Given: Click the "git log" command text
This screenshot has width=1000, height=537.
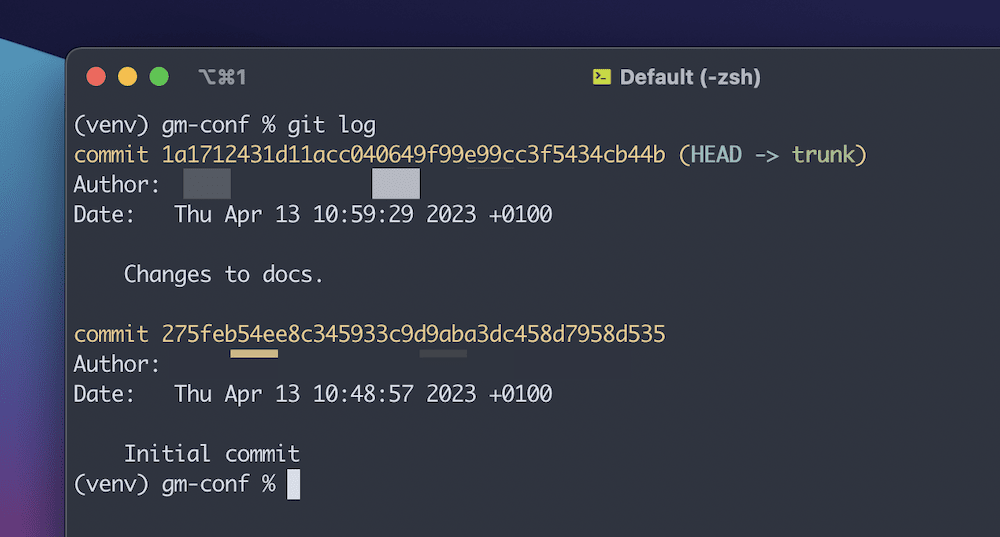Looking at the screenshot, I should tap(331, 125).
